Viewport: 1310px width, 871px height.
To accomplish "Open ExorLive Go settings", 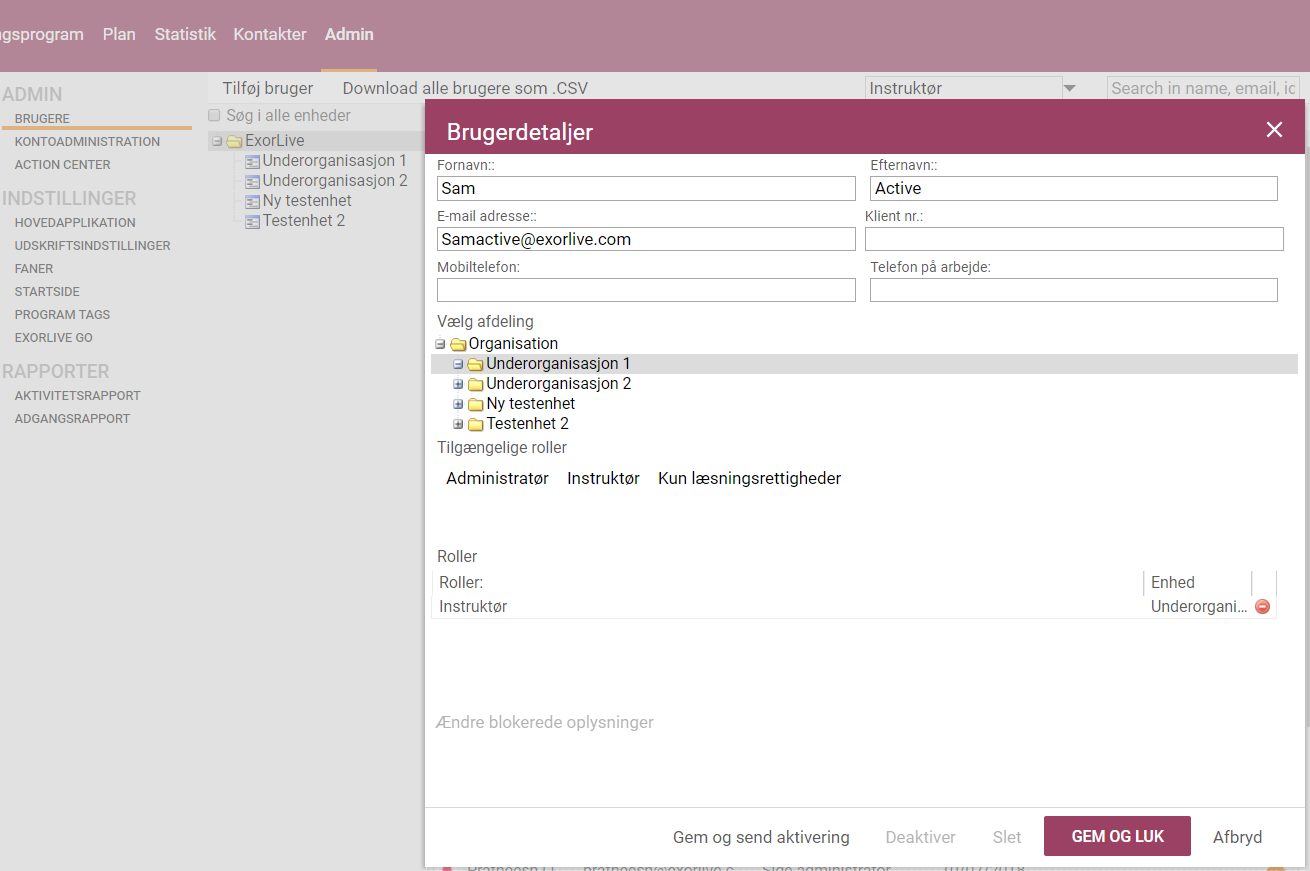I will click(54, 338).
